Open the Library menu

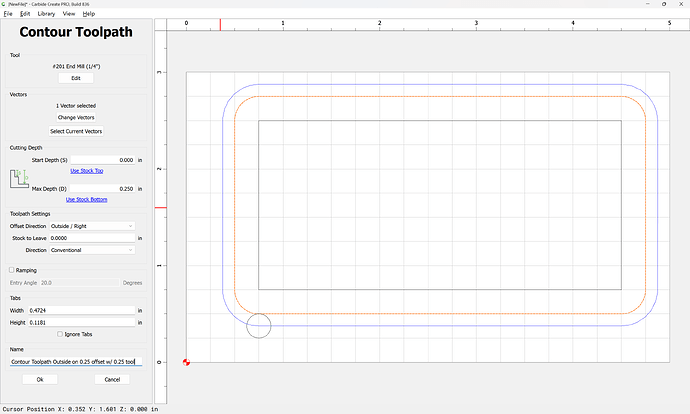(x=48, y=14)
